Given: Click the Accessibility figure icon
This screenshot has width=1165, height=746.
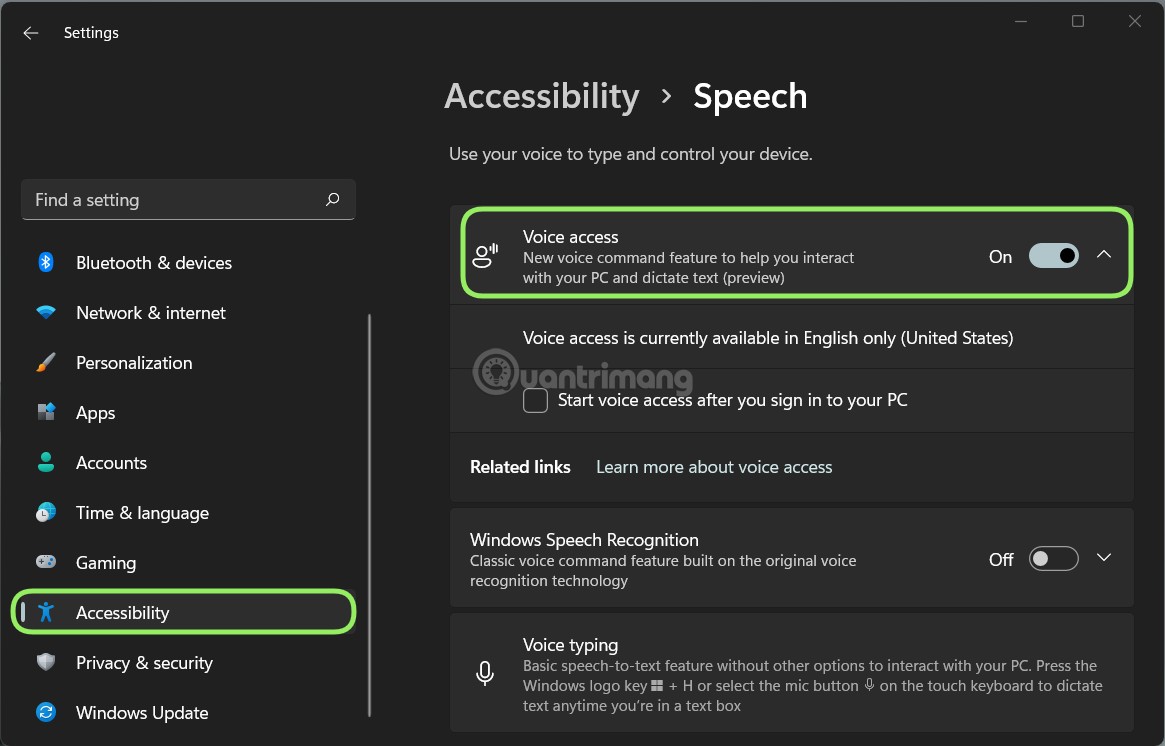Looking at the screenshot, I should (46, 612).
